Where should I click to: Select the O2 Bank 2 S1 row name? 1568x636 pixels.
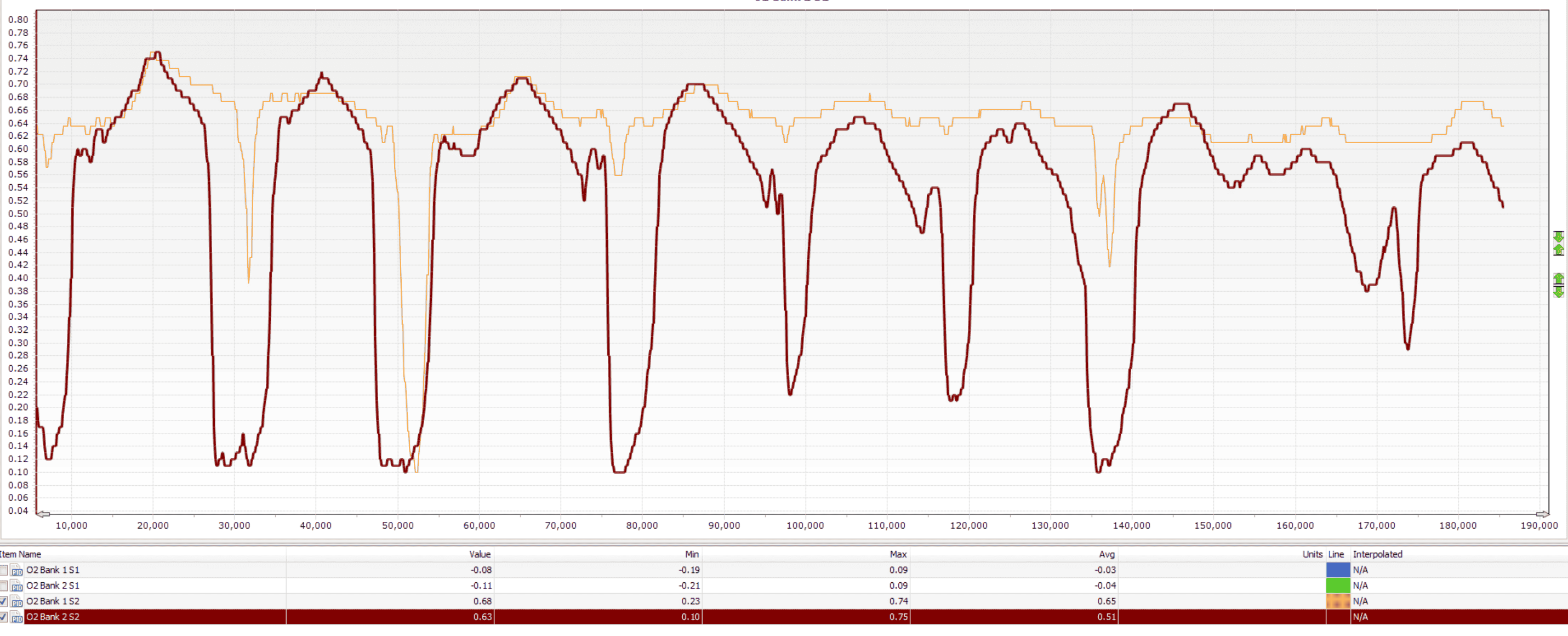coord(53,586)
